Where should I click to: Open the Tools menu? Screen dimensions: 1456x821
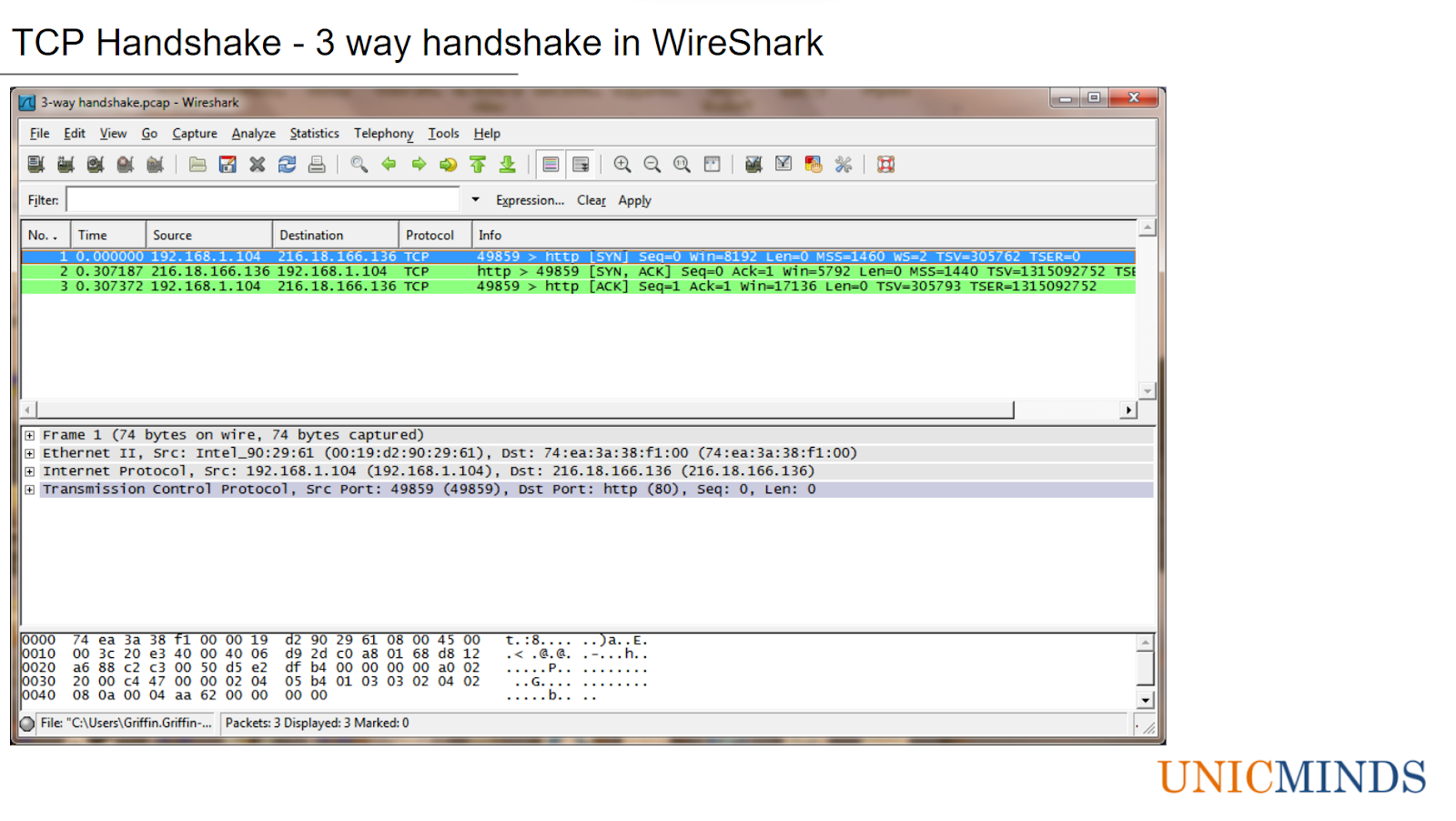point(443,134)
